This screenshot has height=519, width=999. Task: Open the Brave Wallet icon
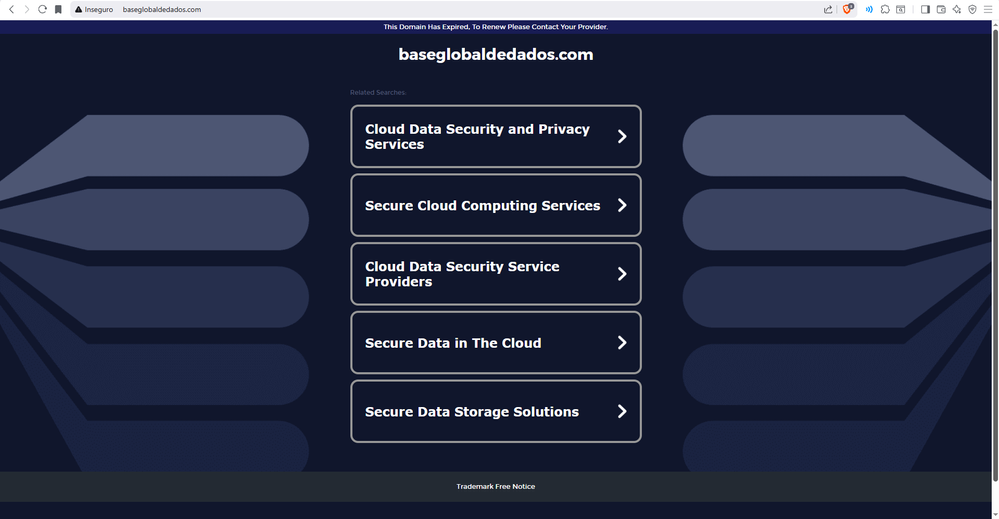pos(941,9)
